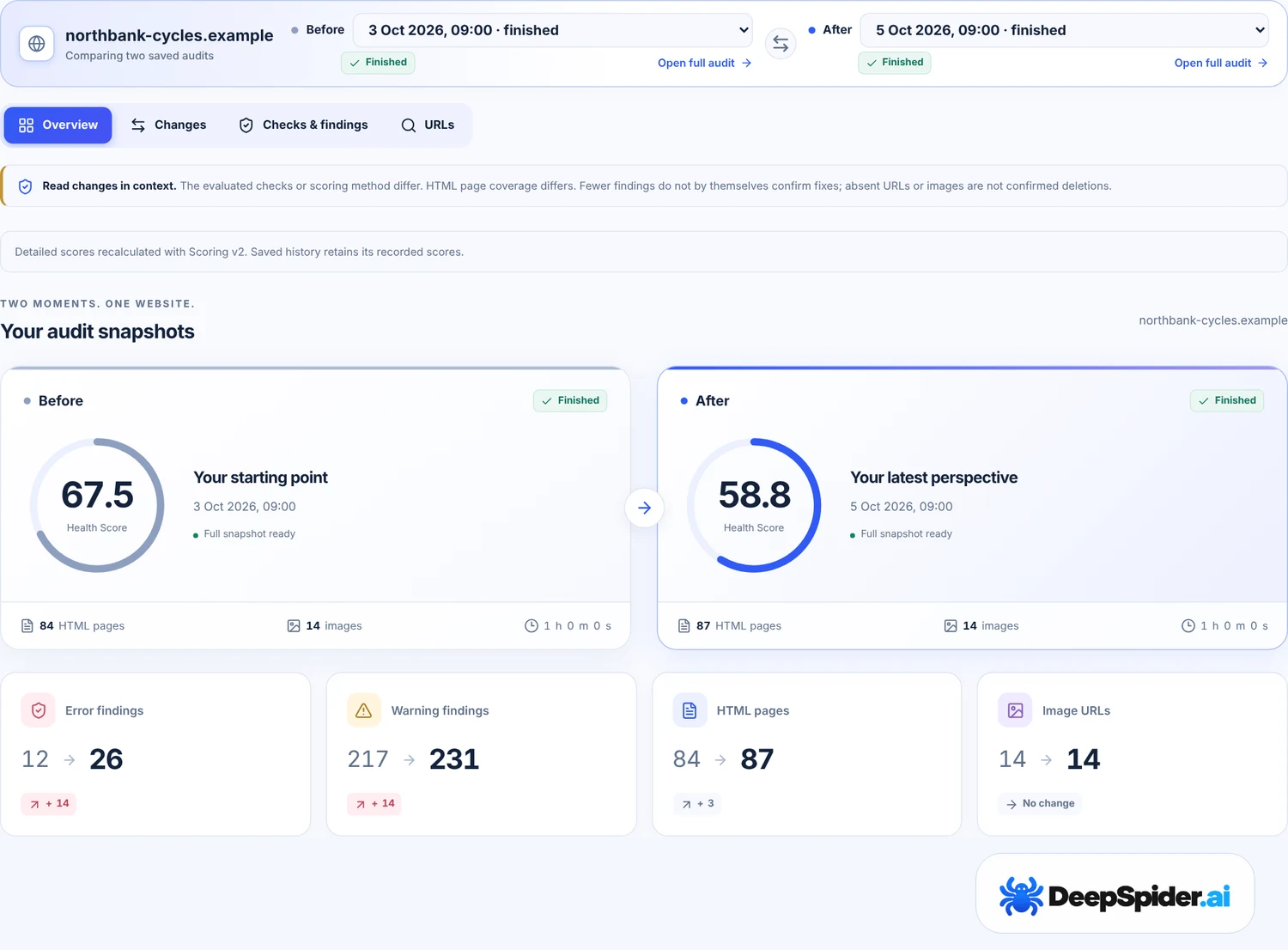The height and width of the screenshot is (950, 1288).
Task: Click the Scoring v2 recalculation notice
Action: point(644,252)
